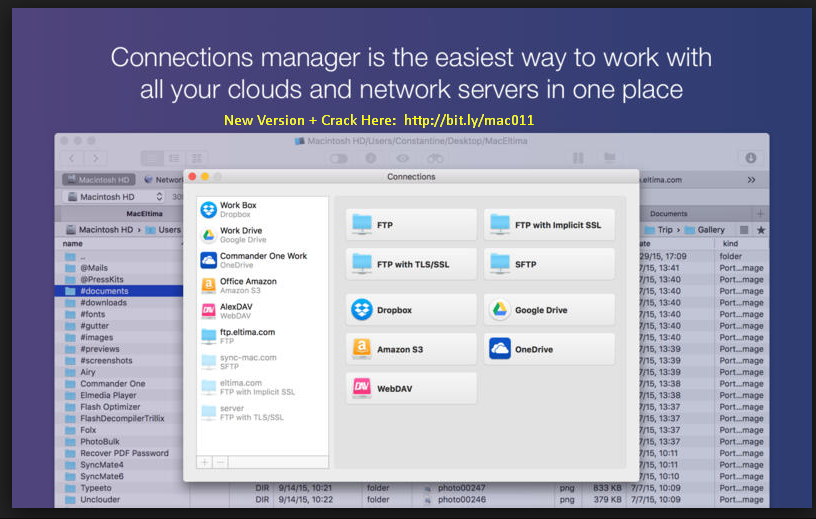The image size is (816, 519).
Task: Select Amazon S3 connection button
Action: [411, 349]
